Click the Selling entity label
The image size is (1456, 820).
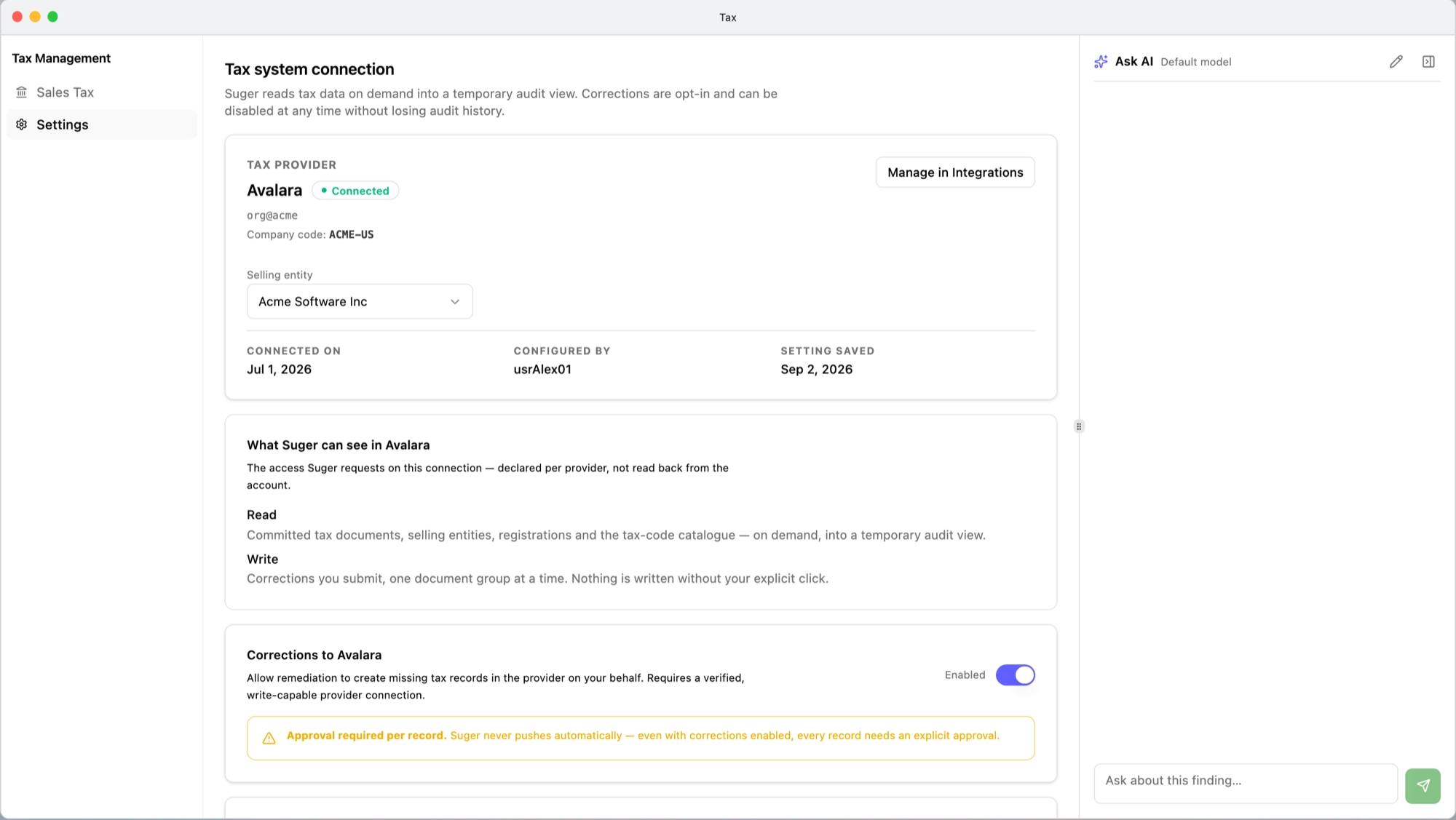coord(280,275)
